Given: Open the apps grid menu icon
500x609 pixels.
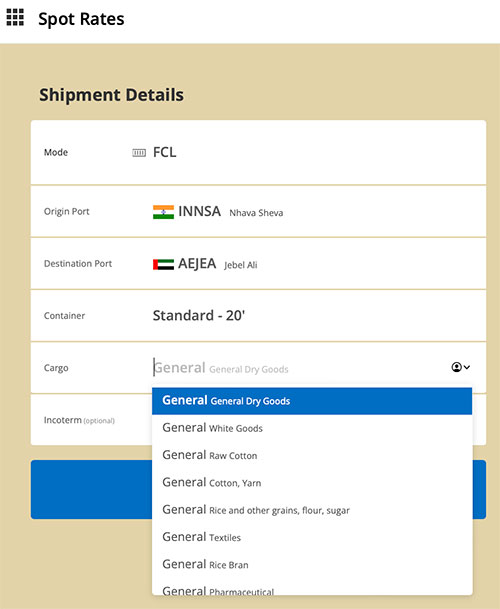Looking at the screenshot, I should point(15,17).
